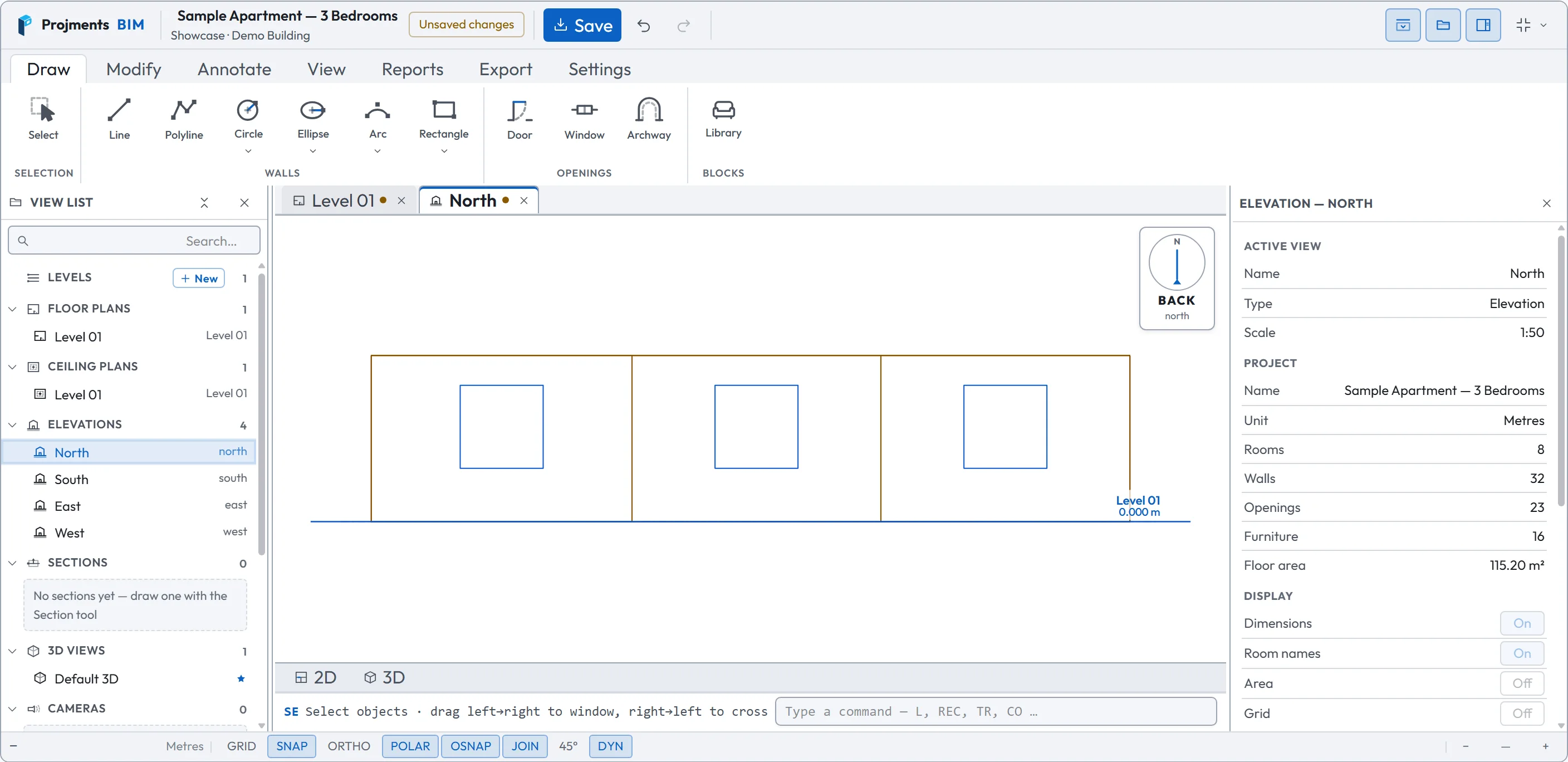Save the project
This screenshot has height=762, width=1568.
[x=582, y=25]
